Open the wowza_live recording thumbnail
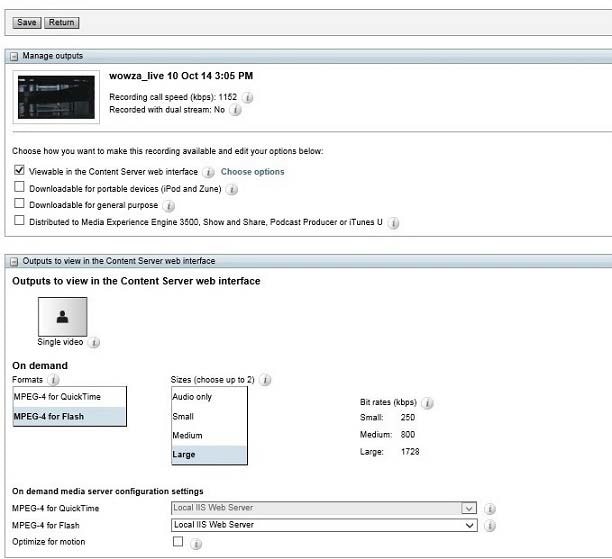Viewport: 612px width, 559px height. pyautogui.click(x=56, y=97)
